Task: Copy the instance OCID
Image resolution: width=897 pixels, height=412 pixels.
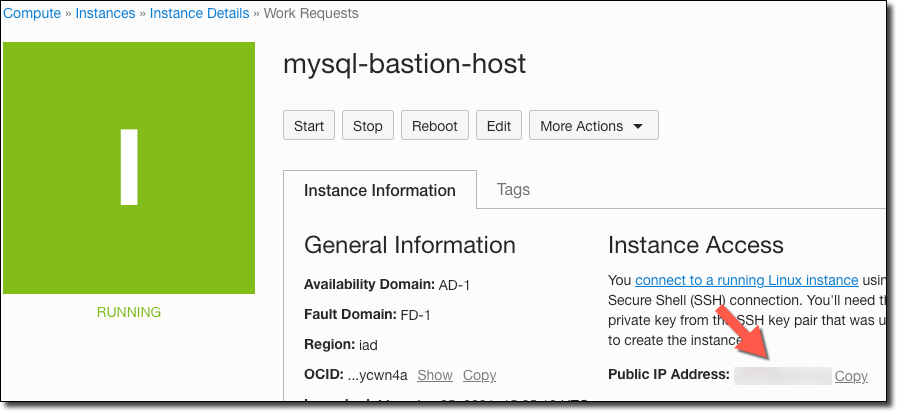Action: coord(479,375)
